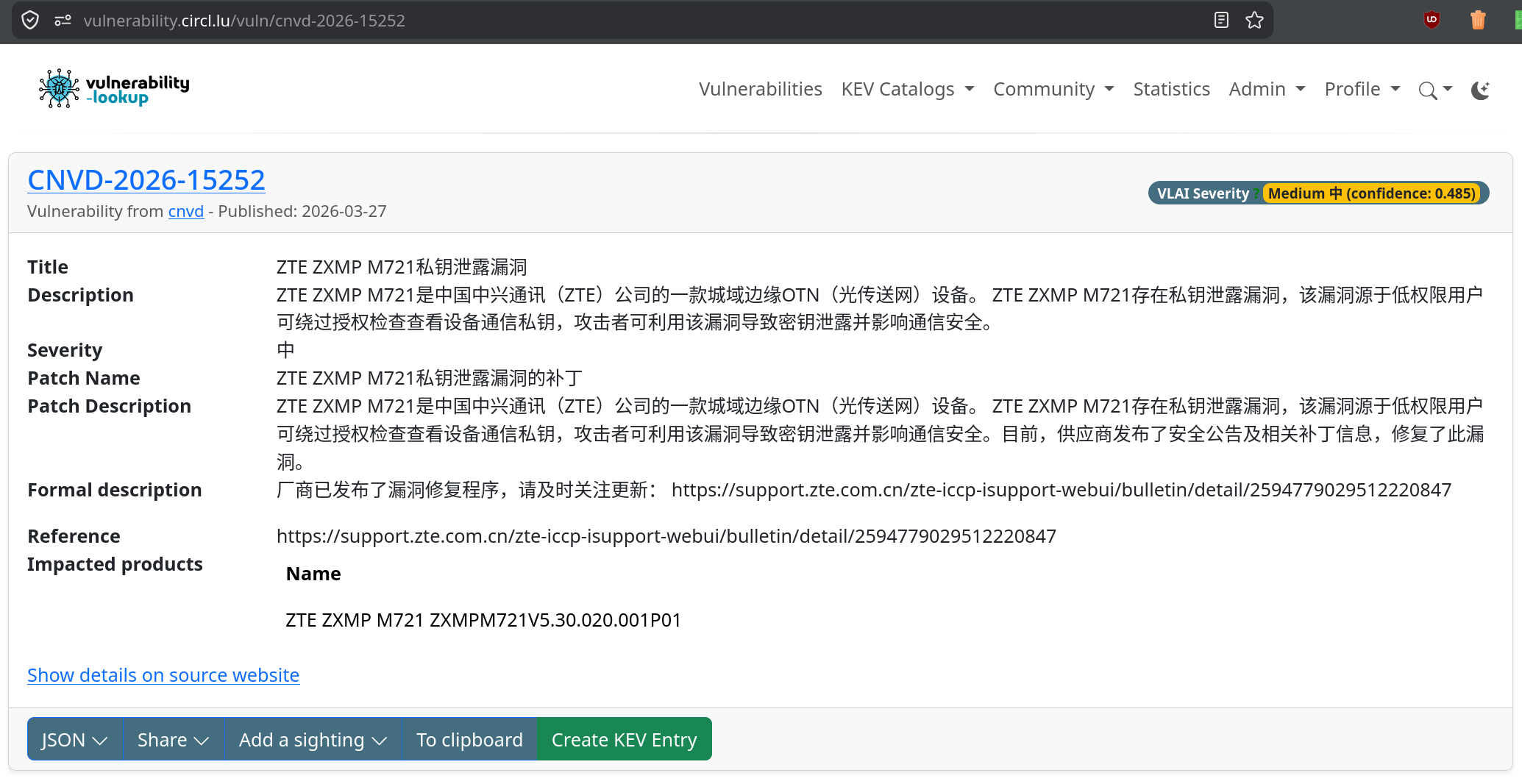Expand the Add a sighting dropdown
This screenshot has width=1522, height=784.
(312, 739)
